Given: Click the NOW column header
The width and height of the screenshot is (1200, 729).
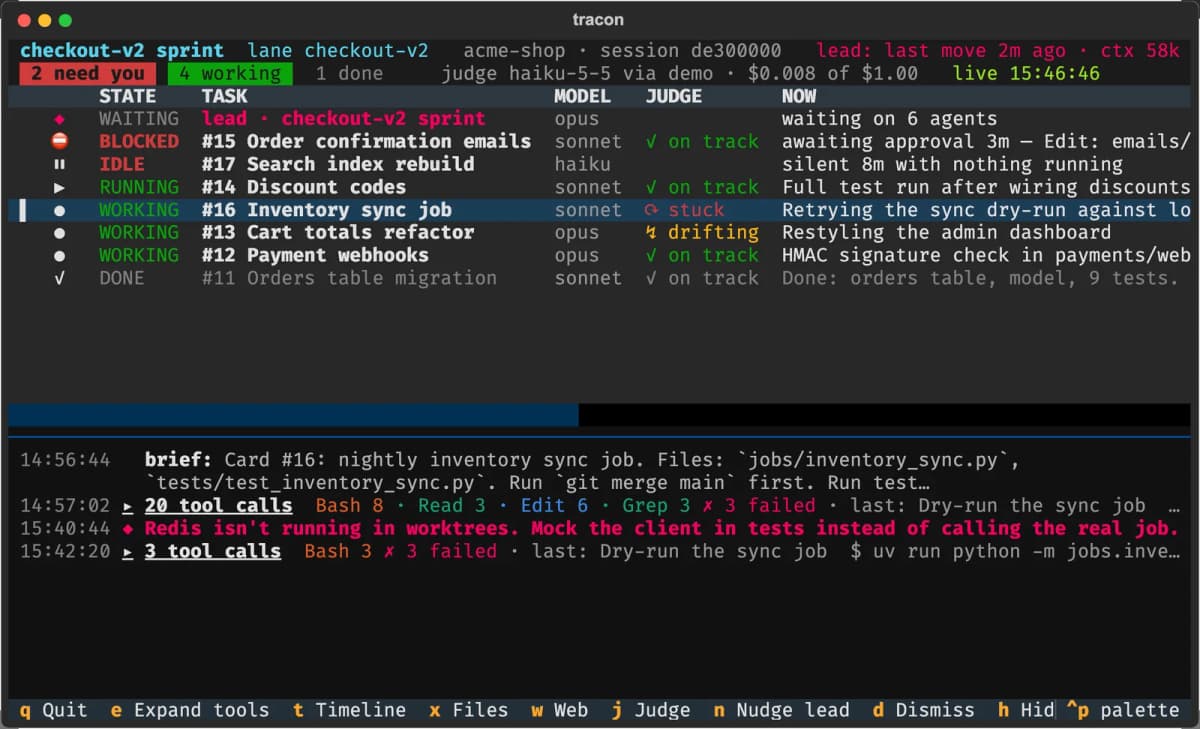Looking at the screenshot, I should point(798,96).
